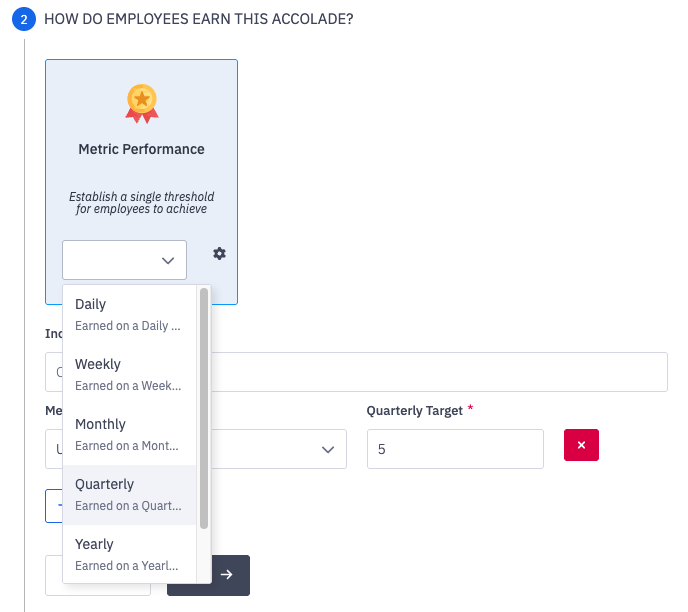The width and height of the screenshot is (688, 612).
Task: Select the Daily option
Action: click(x=130, y=314)
